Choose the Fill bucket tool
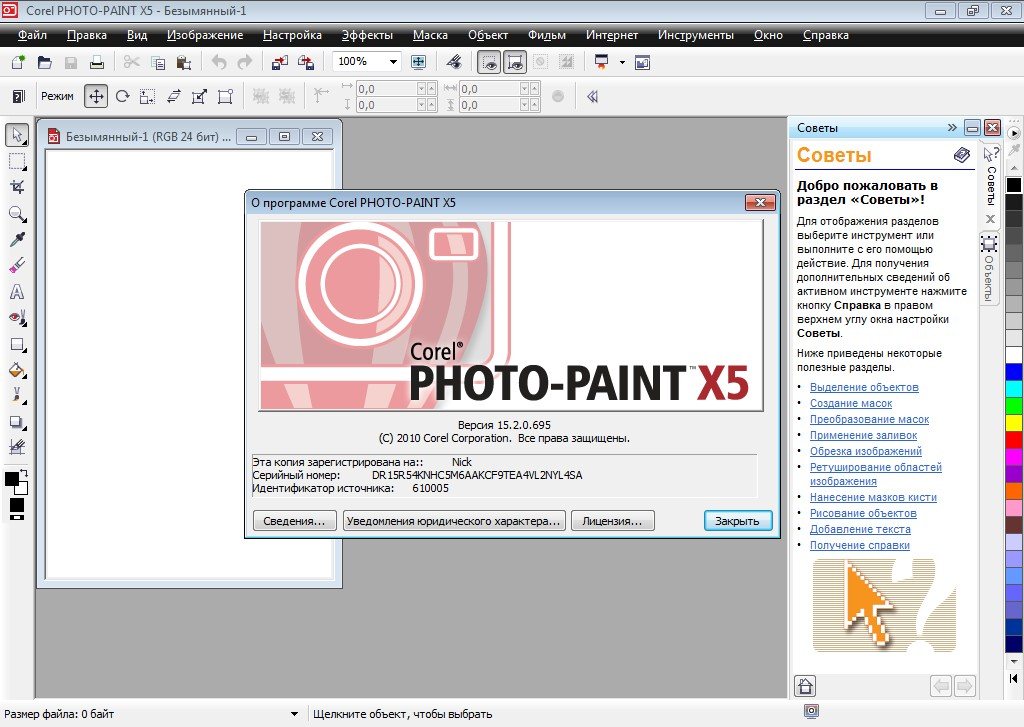The width and height of the screenshot is (1024, 727). pos(17,370)
